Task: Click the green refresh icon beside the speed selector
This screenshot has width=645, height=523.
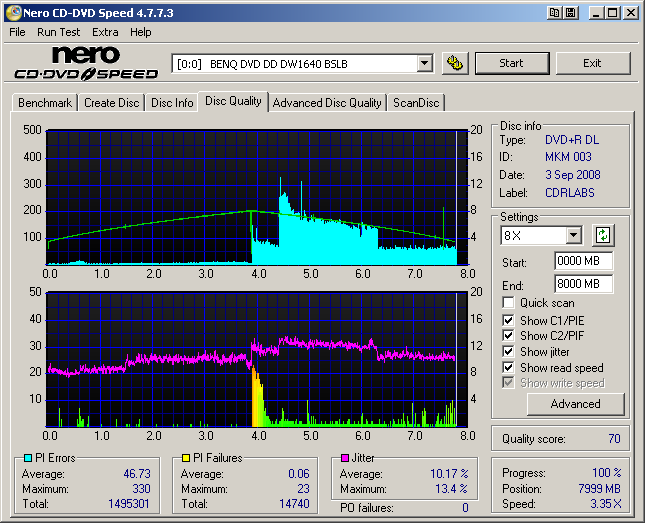Action: click(603, 235)
